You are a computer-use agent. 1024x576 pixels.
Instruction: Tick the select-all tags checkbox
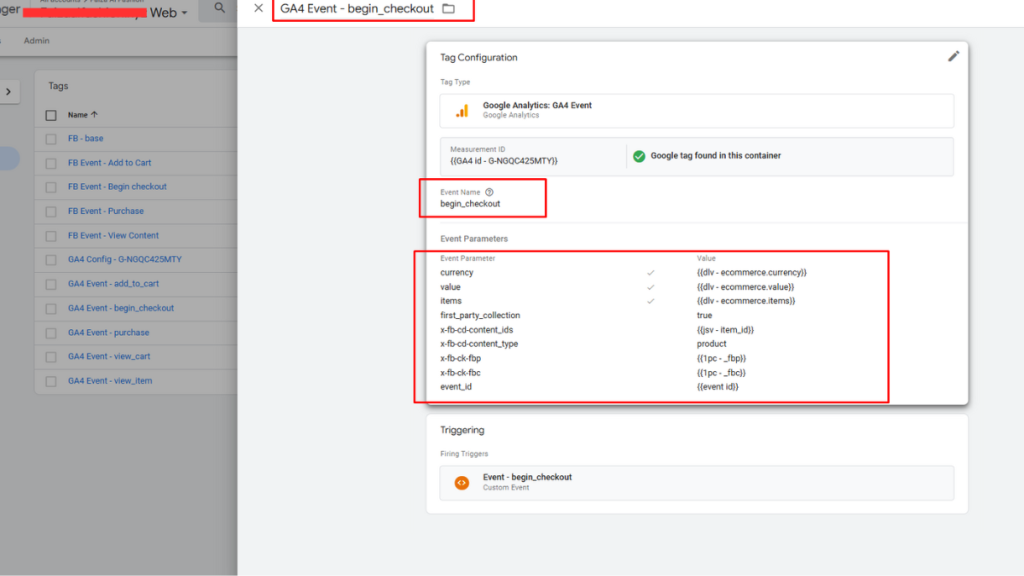pos(51,116)
